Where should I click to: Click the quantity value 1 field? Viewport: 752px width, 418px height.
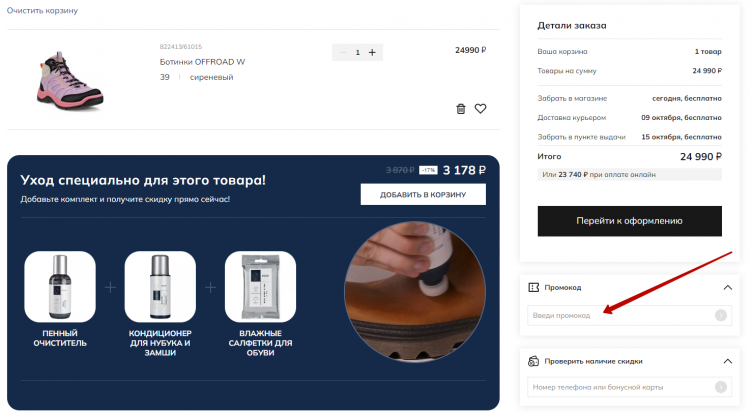pos(357,52)
